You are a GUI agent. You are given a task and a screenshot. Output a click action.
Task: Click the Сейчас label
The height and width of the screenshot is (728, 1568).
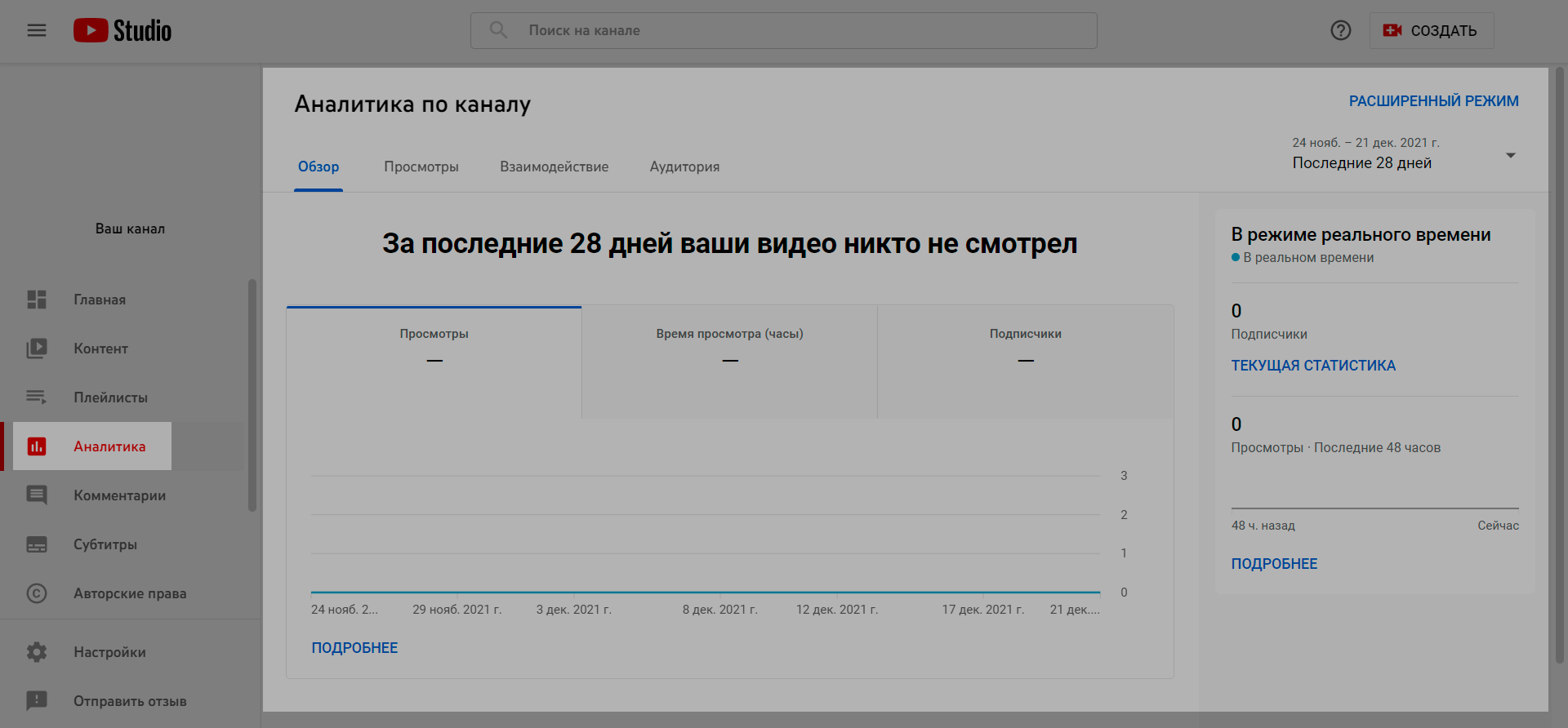point(1498,526)
